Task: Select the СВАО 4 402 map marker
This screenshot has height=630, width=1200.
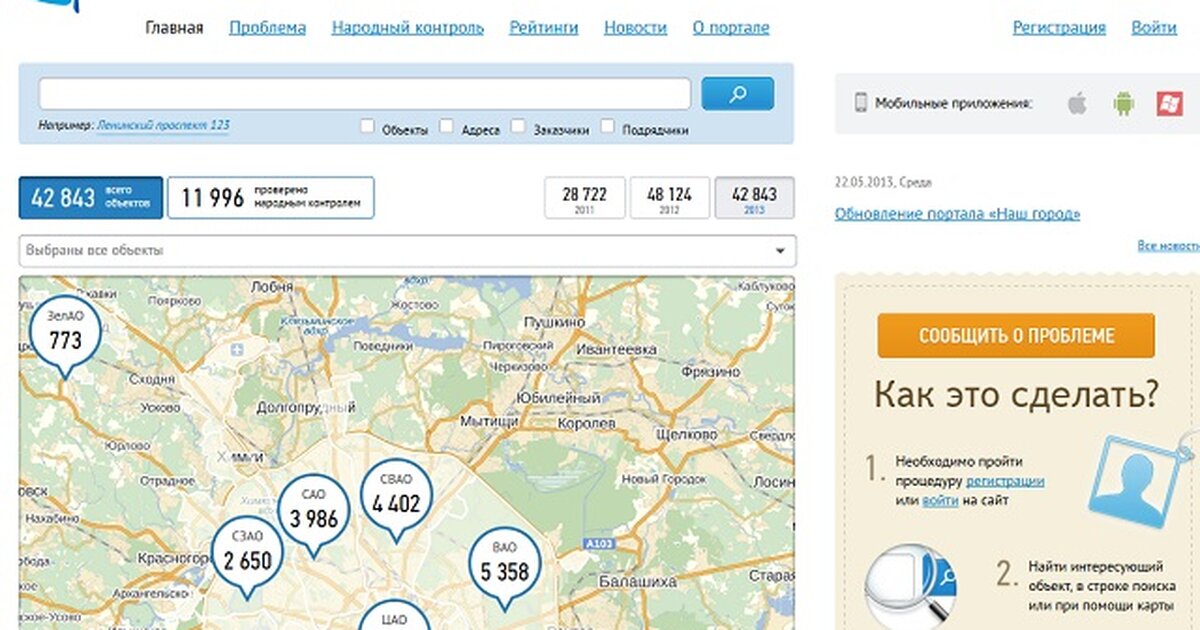Action: 396,498
